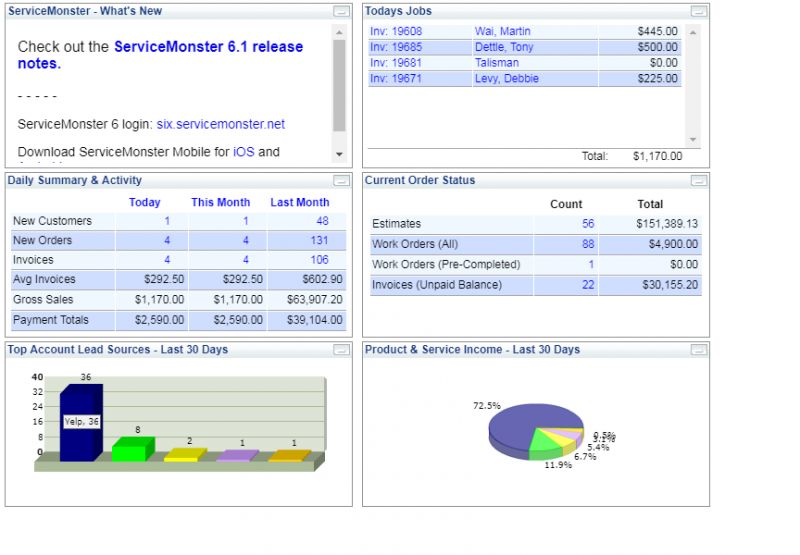Screen dimensions: 800x555
Task: Minimize Product & Service Income panel
Action: [x=698, y=350]
